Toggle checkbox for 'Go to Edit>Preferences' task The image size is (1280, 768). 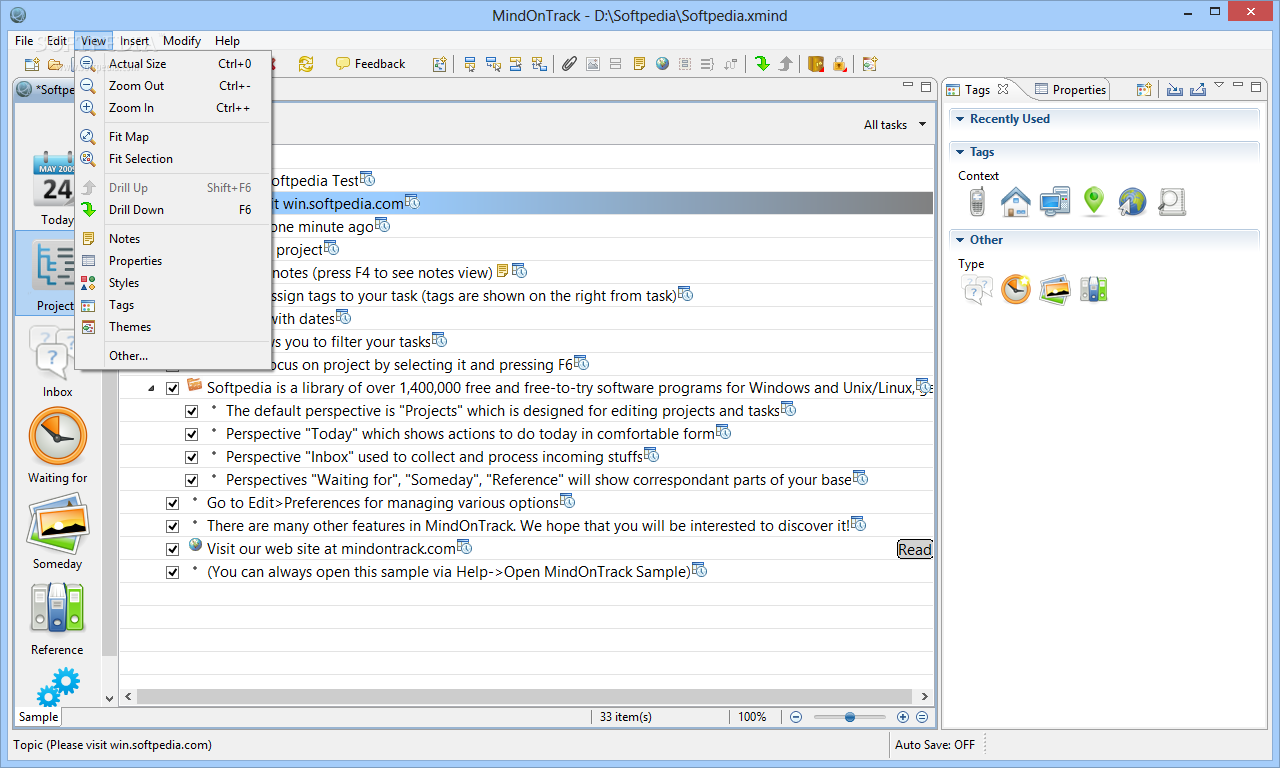[x=172, y=503]
